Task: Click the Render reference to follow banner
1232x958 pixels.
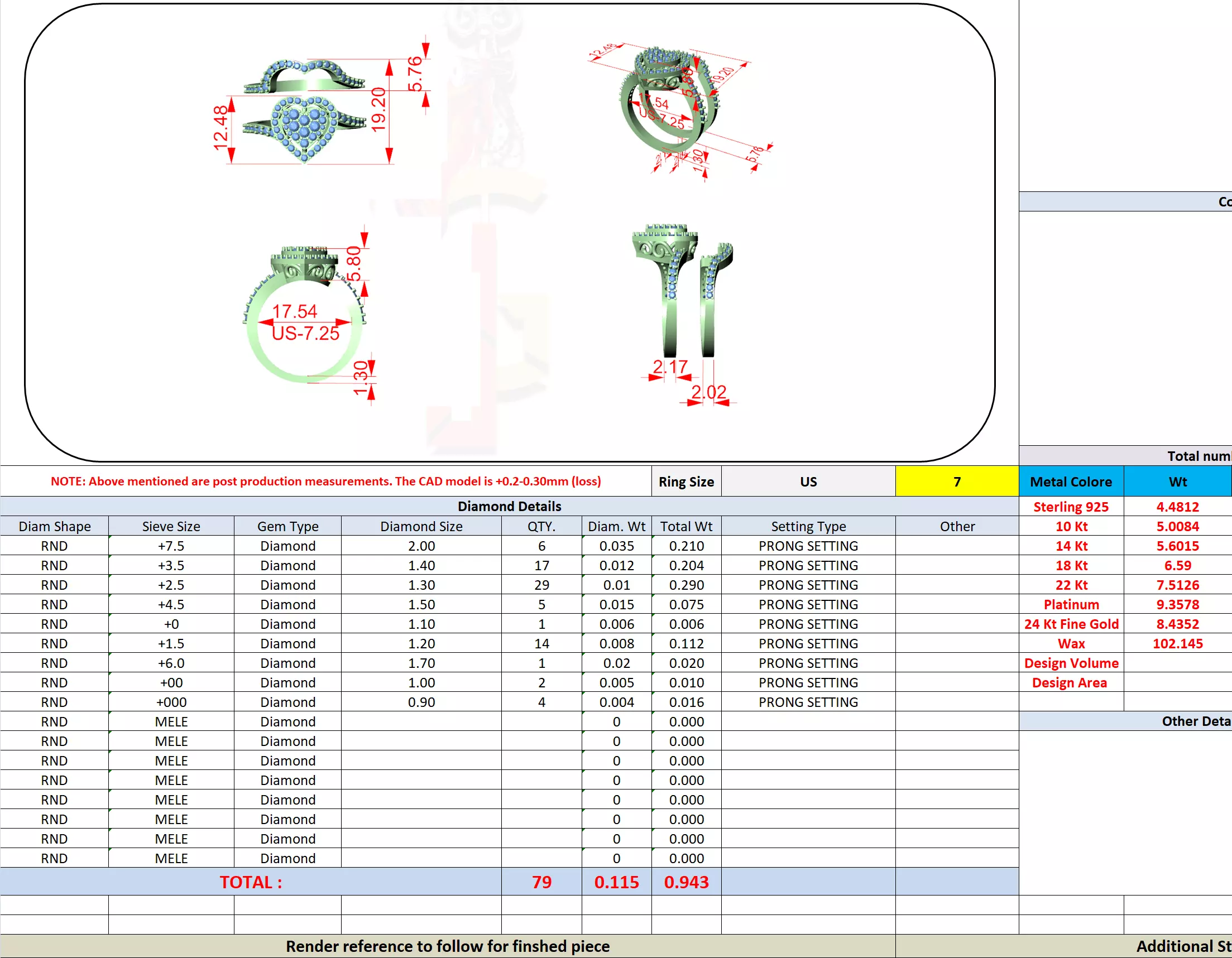Action: (447, 946)
